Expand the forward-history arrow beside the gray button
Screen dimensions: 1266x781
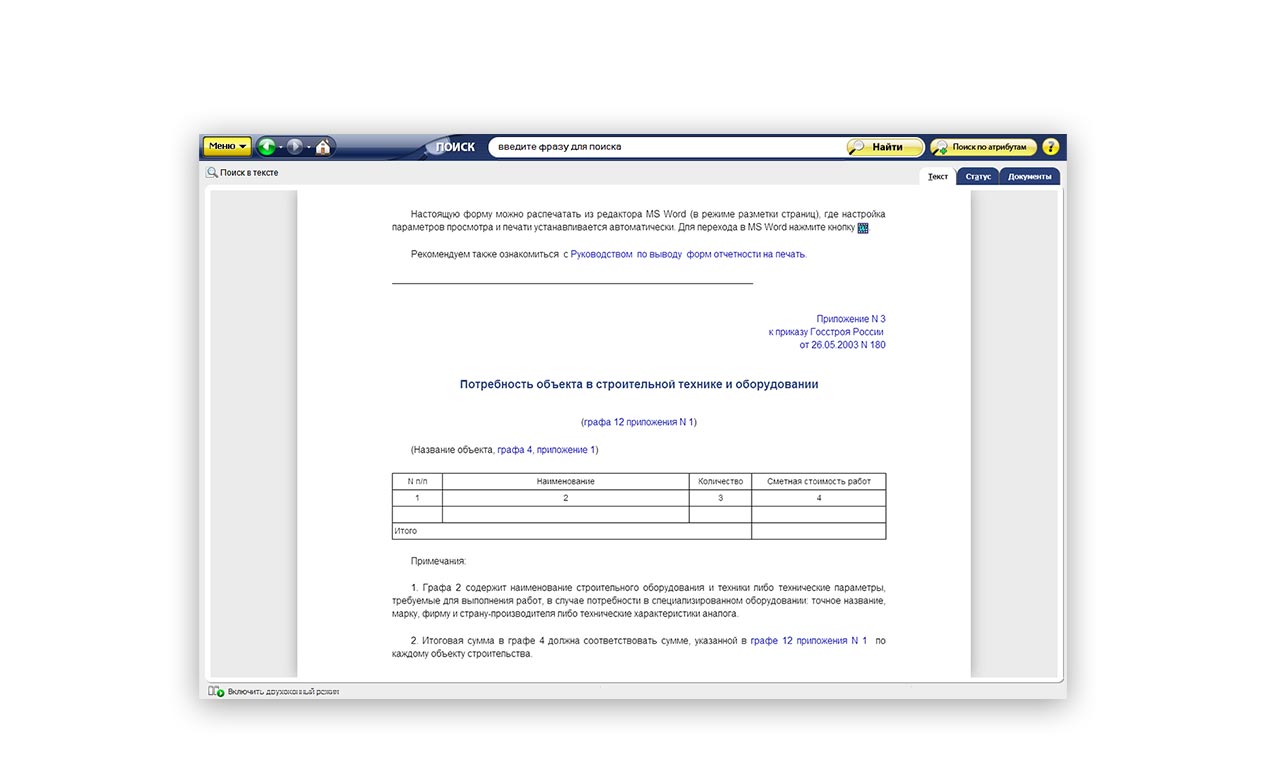tap(309, 148)
